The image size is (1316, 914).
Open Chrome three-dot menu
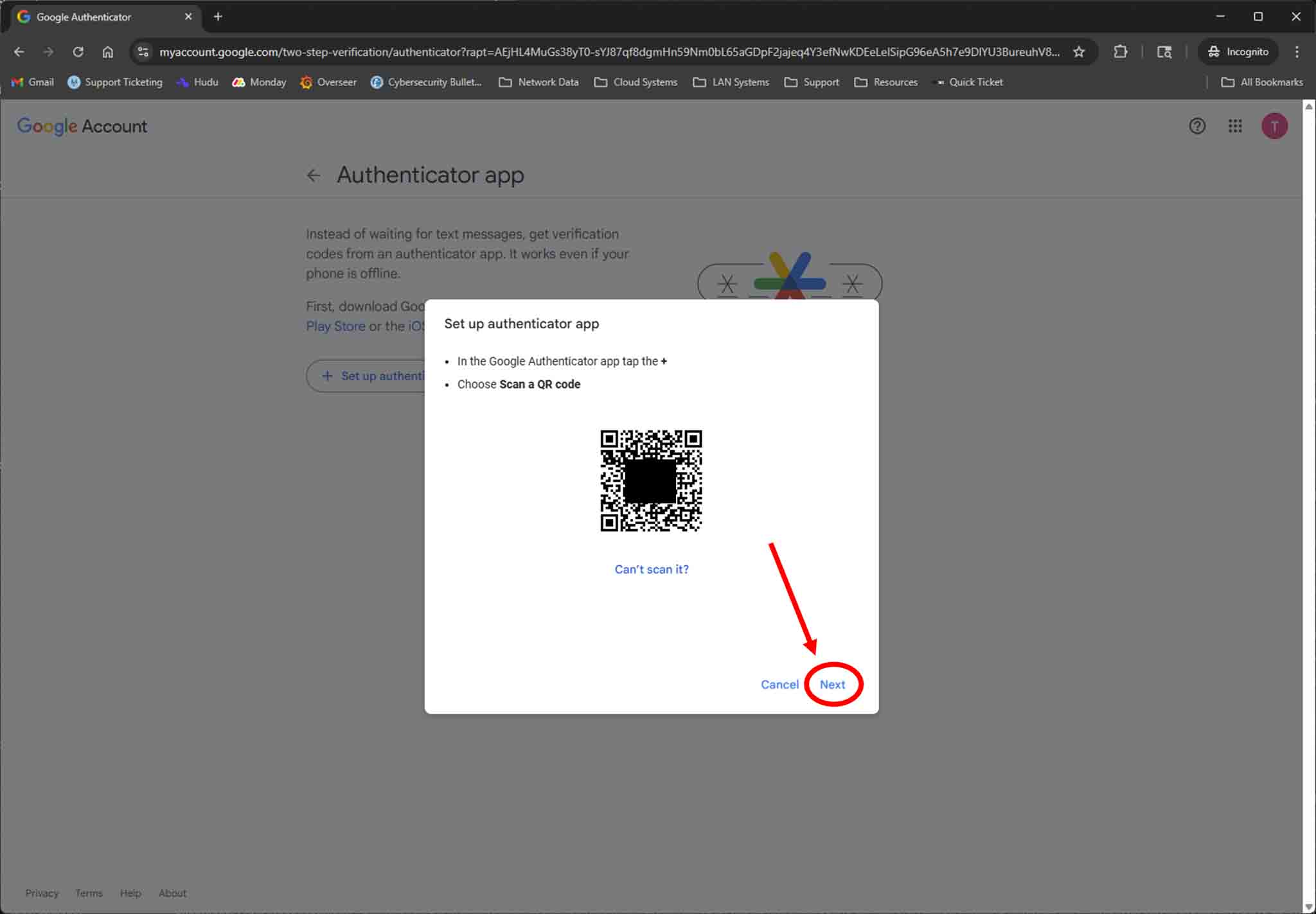click(1297, 52)
